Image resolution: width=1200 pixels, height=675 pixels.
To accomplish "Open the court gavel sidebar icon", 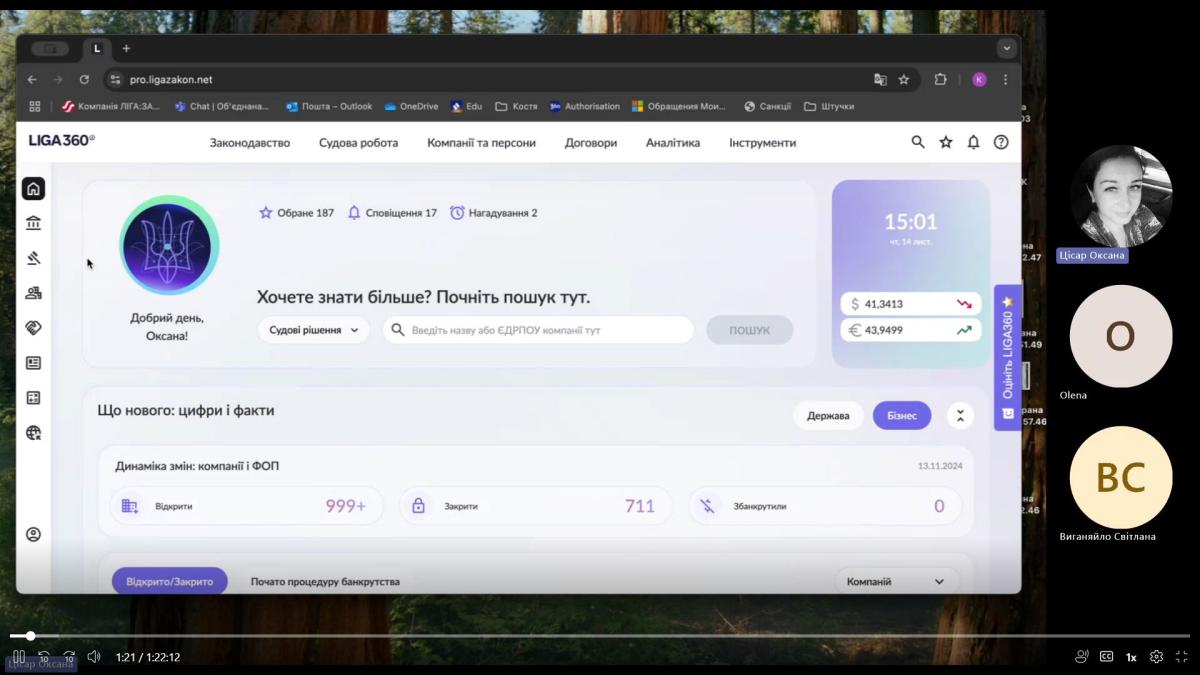I will tap(34, 258).
